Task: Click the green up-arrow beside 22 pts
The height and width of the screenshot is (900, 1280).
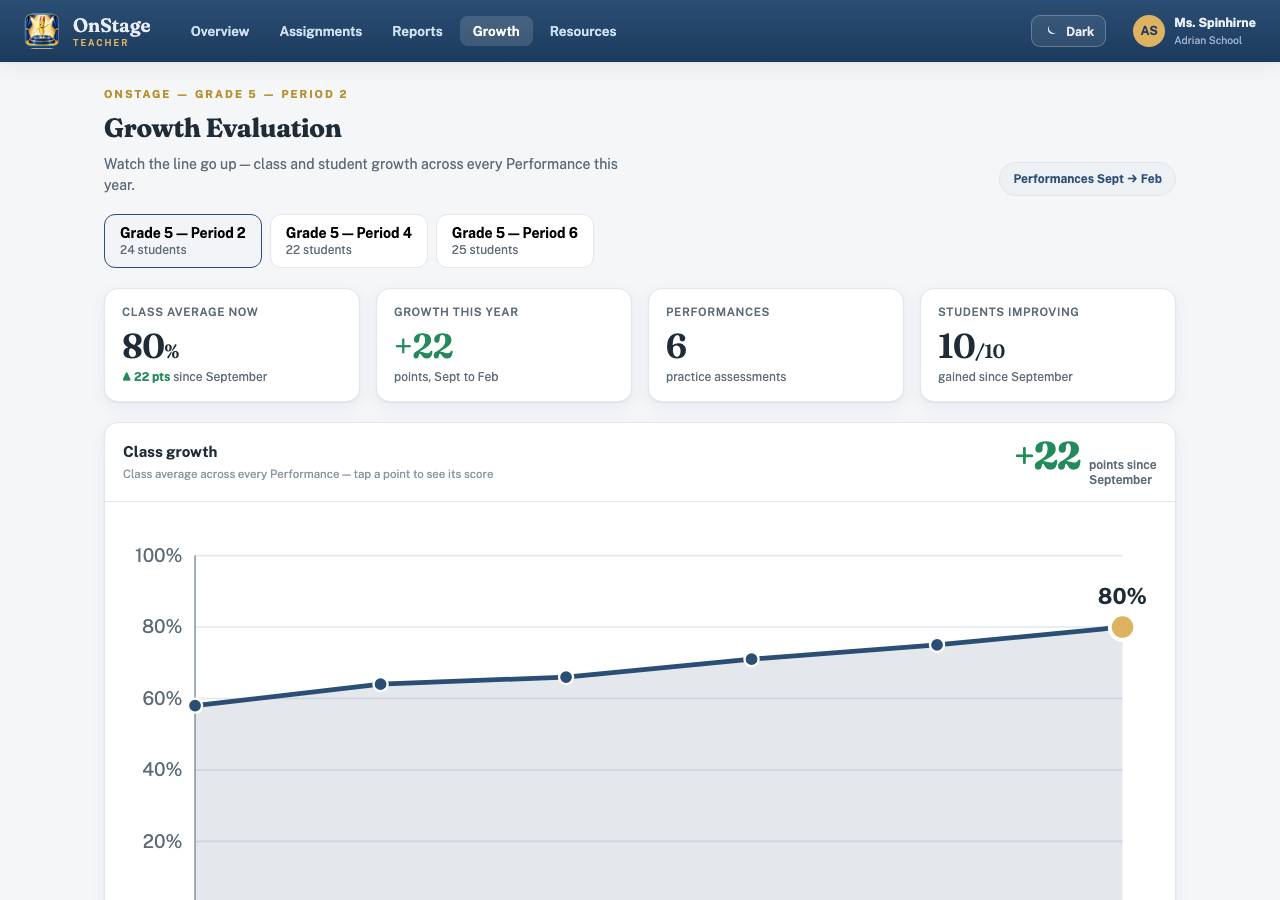Action: click(126, 377)
